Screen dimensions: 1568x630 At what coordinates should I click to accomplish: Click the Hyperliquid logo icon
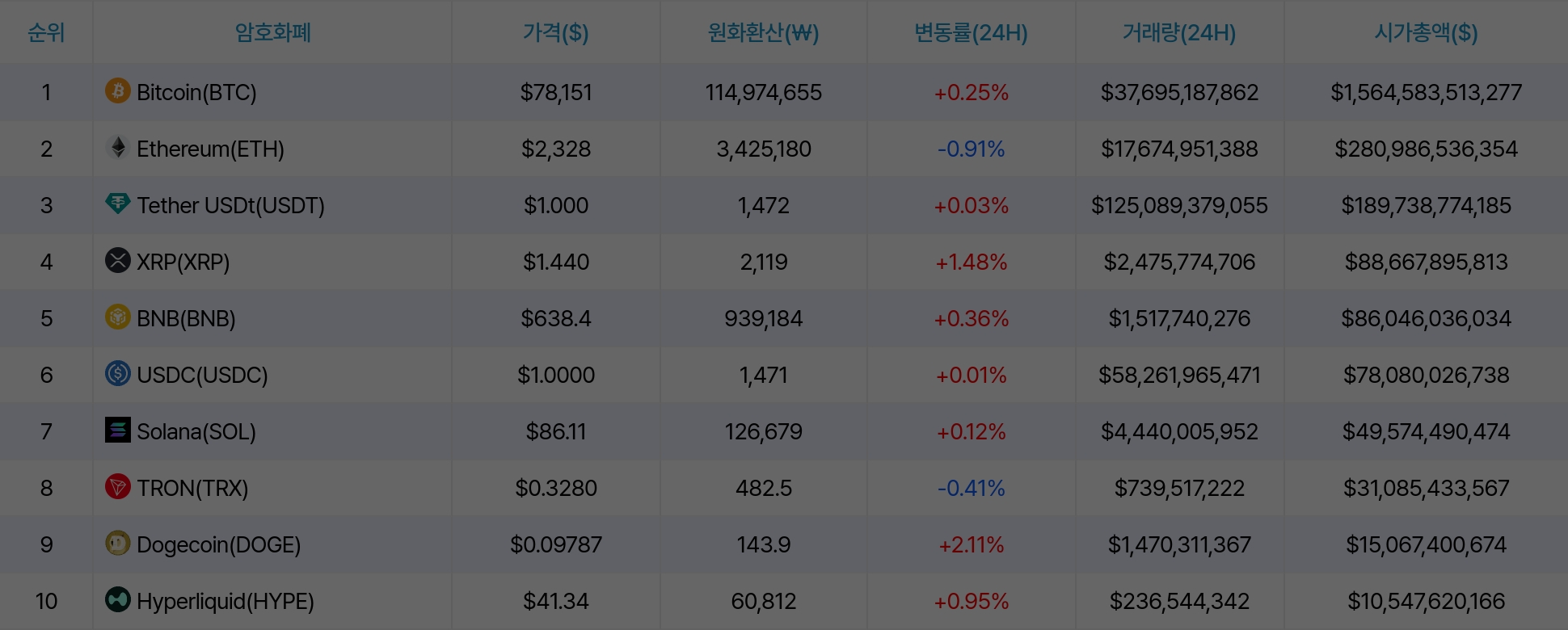coord(118,599)
